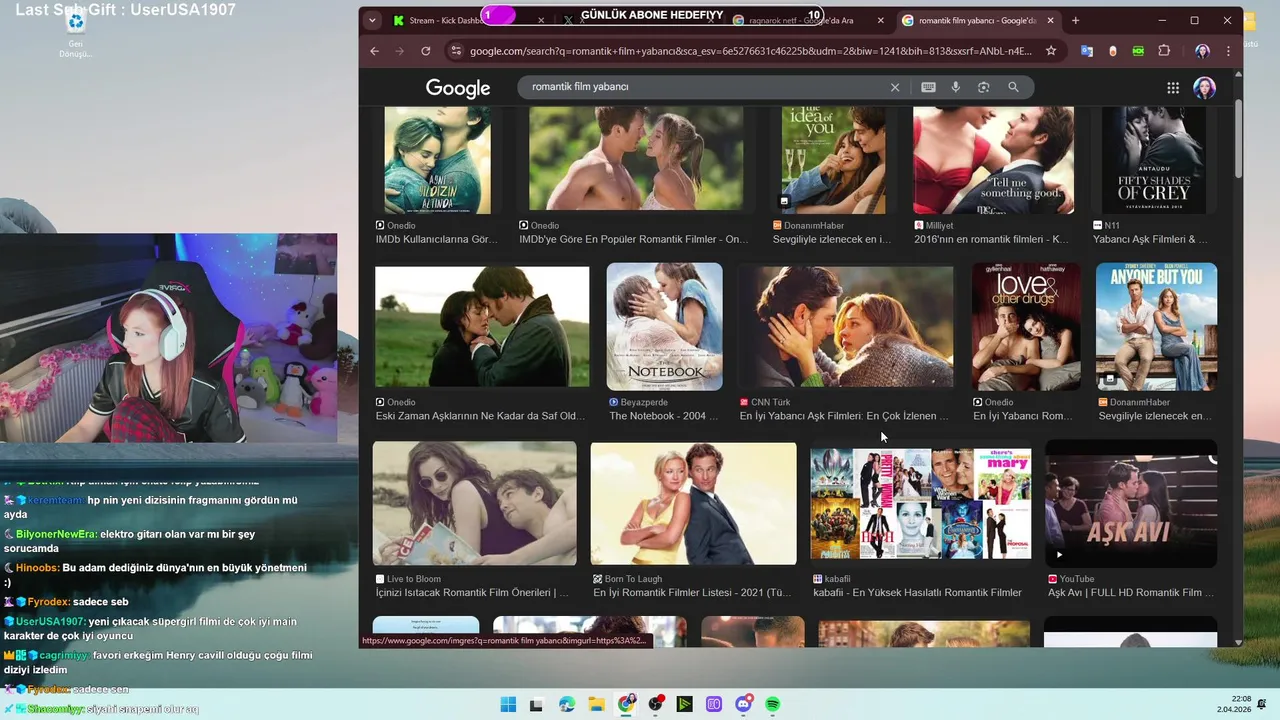Open Microsoft Edge from the taskbar

coord(567,704)
